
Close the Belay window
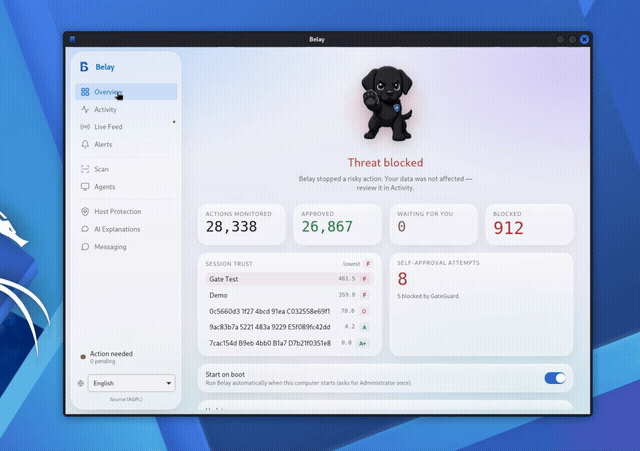[x=584, y=39]
